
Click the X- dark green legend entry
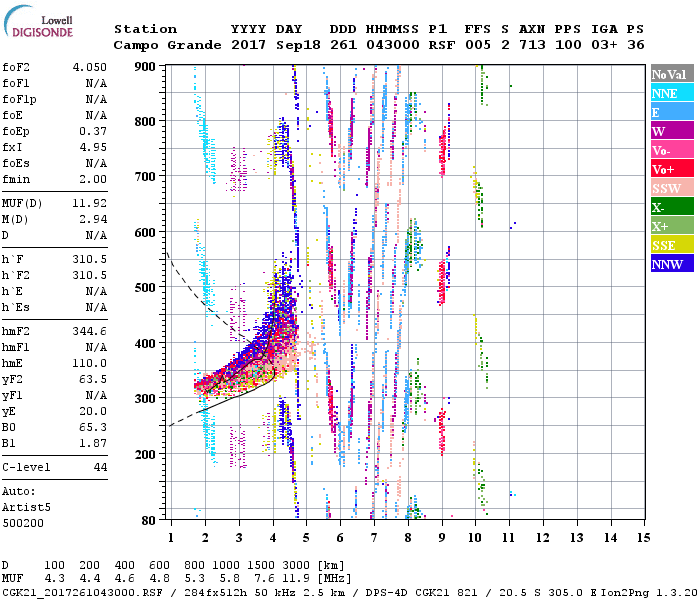click(x=671, y=207)
